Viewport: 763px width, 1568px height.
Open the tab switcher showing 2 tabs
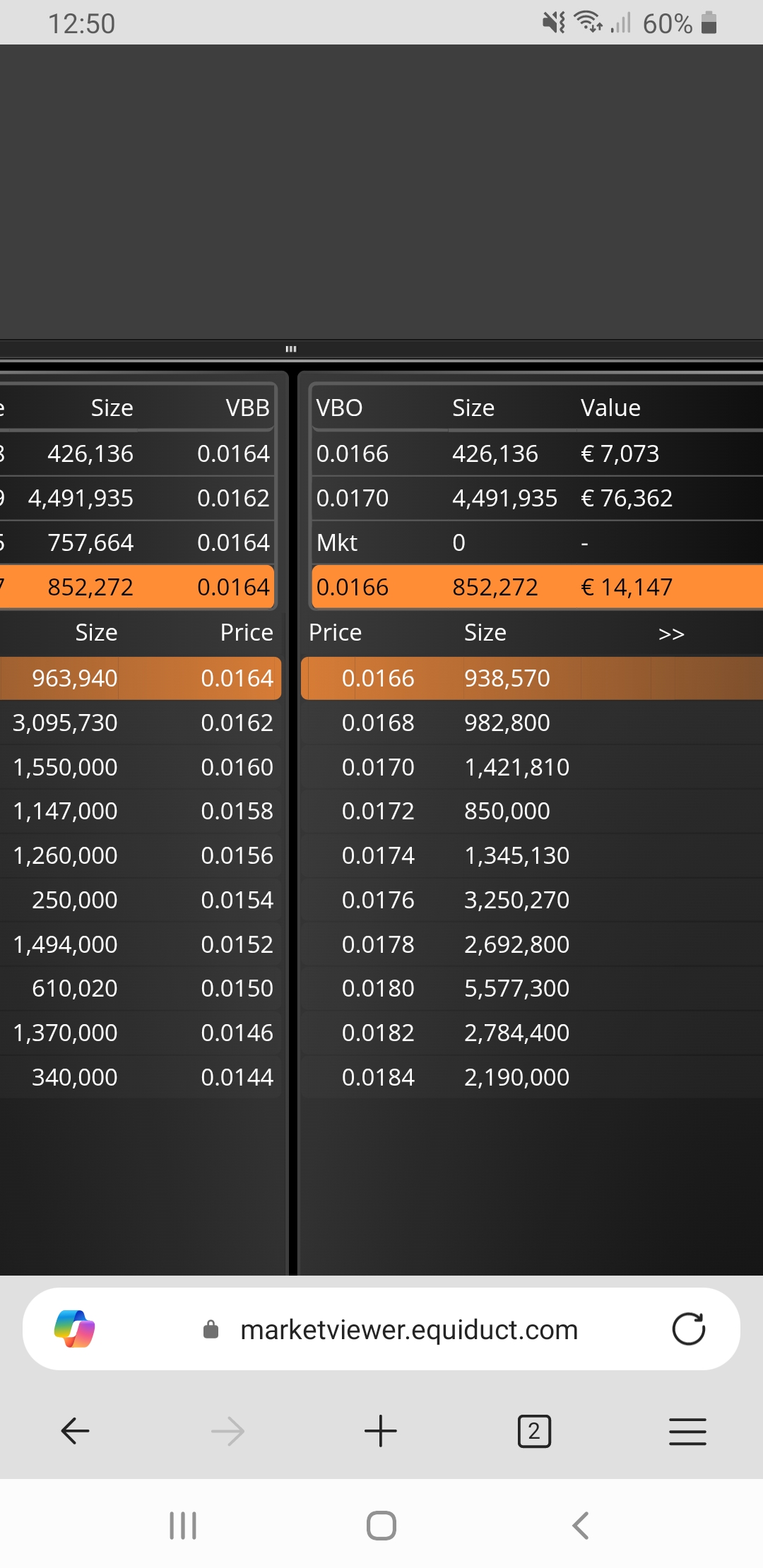coord(534,1431)
